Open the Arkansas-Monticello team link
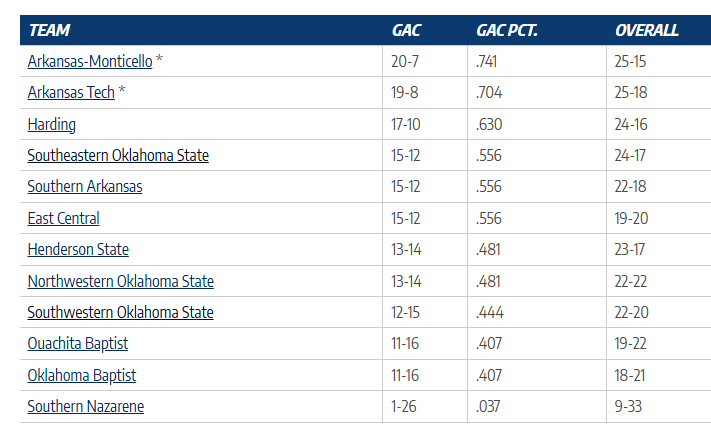Viewport: 711px width, 433px height. pyautogui.click(x=90, y=61)
